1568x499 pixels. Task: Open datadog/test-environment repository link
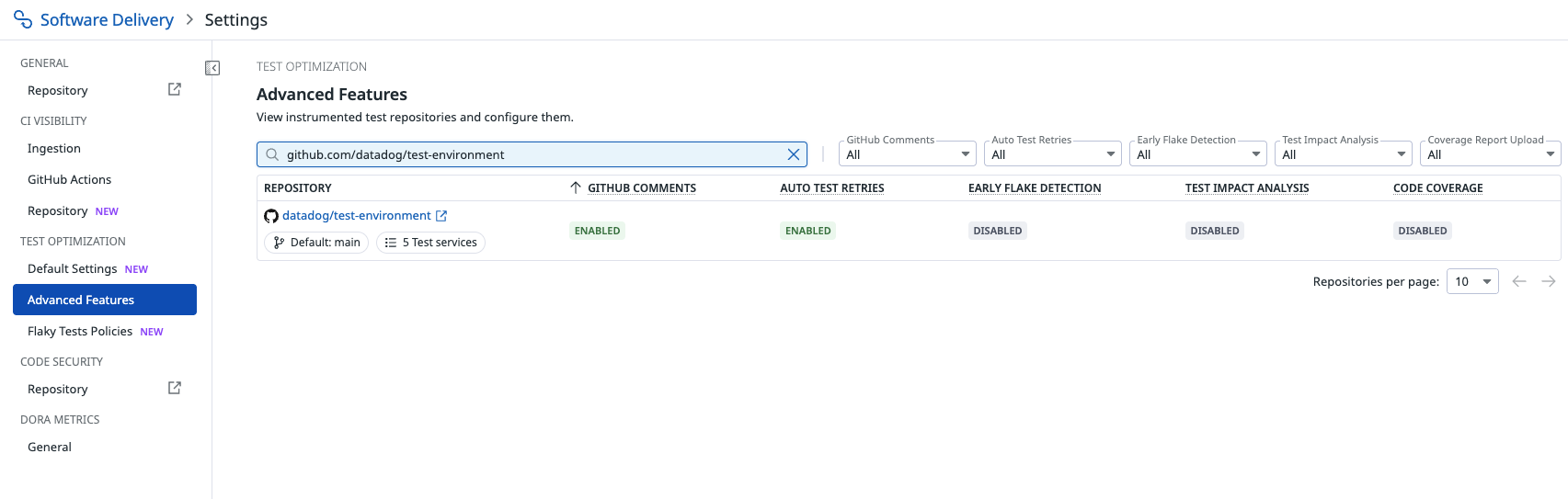point(357,215)
